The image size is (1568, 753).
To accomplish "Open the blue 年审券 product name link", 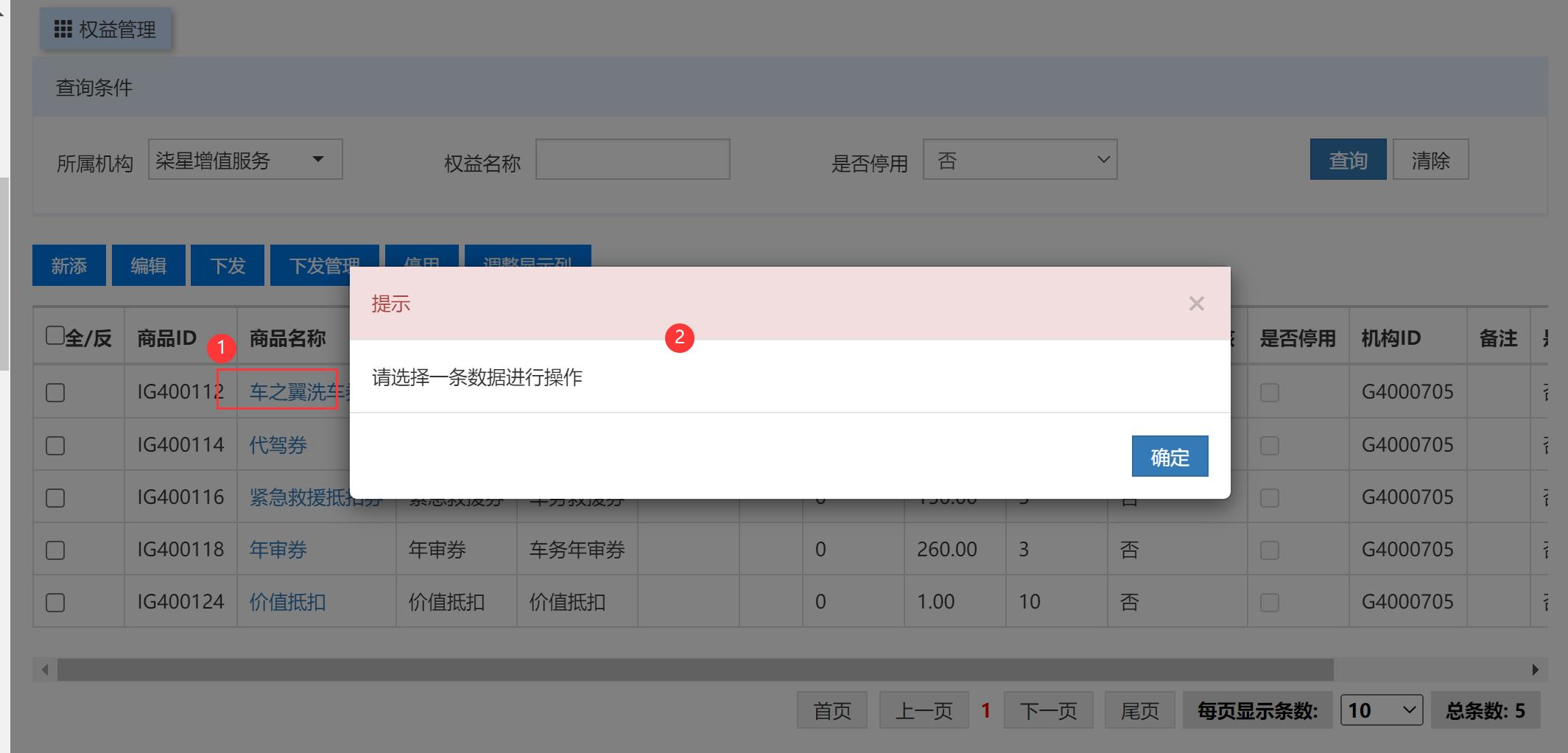I will pyautogui.click(x=278, y=550).
